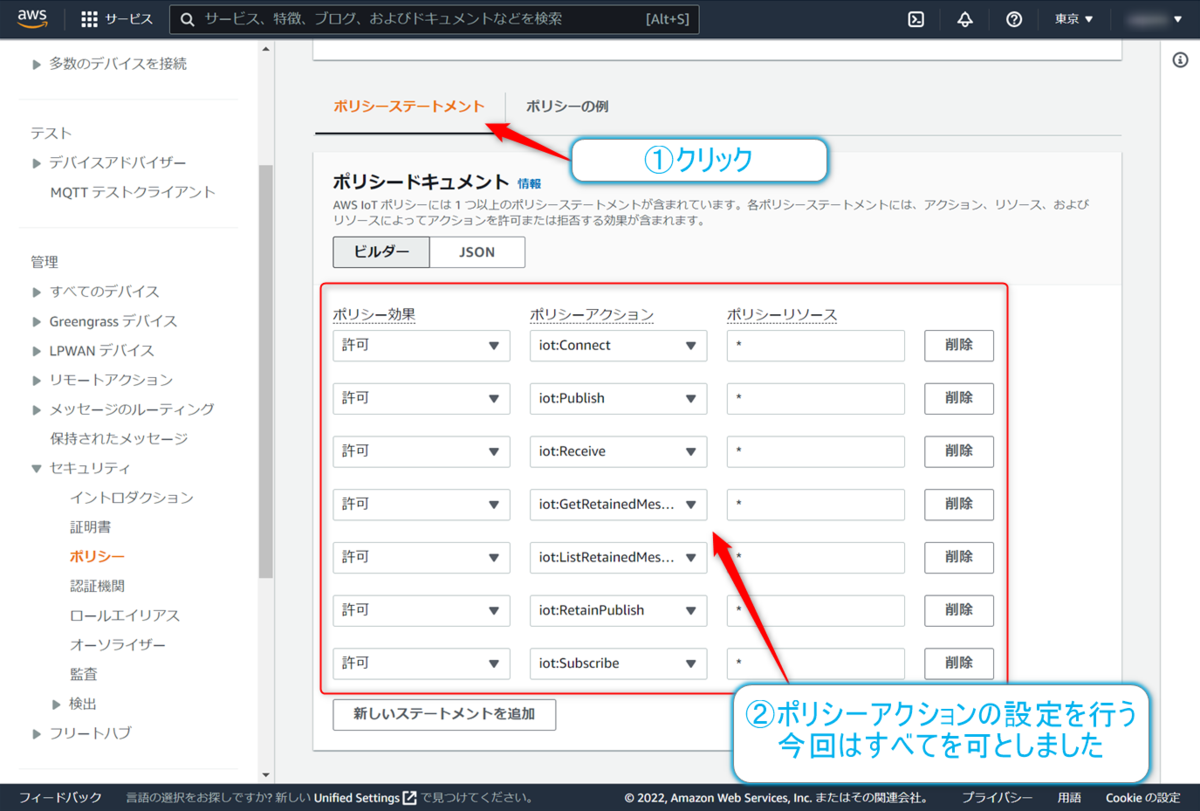Screen dimensions: 1200x811
Task: Open the iot:GetRetainedMes… action dropdown
Action: (618, 504)
